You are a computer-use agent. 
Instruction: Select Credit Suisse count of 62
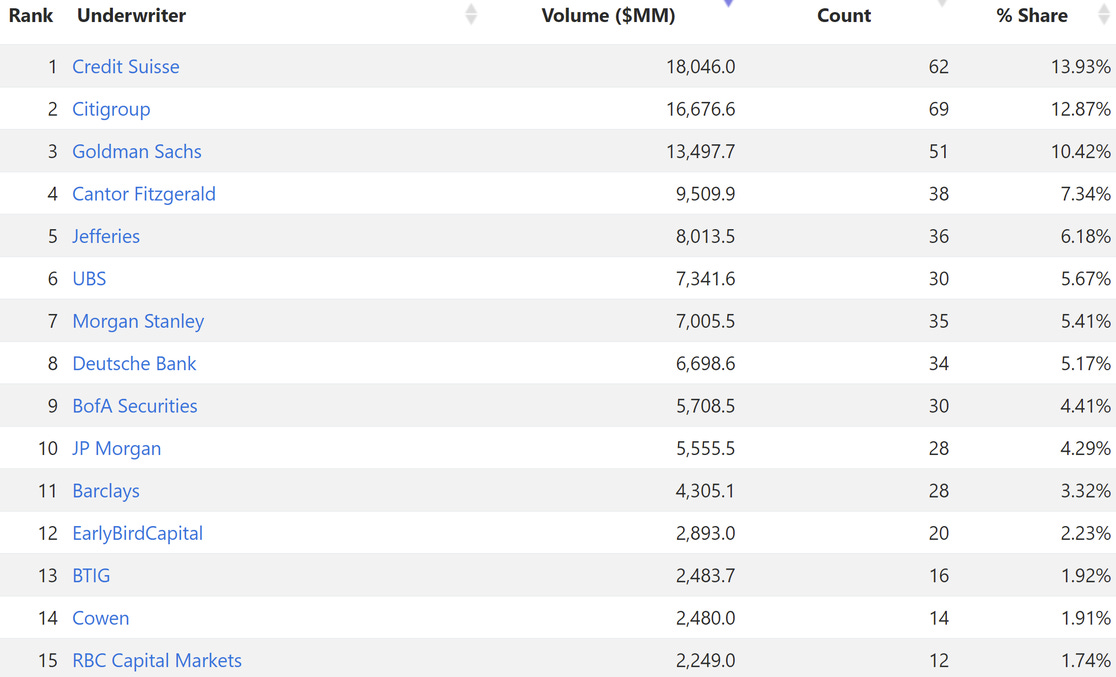coord(939,66)
